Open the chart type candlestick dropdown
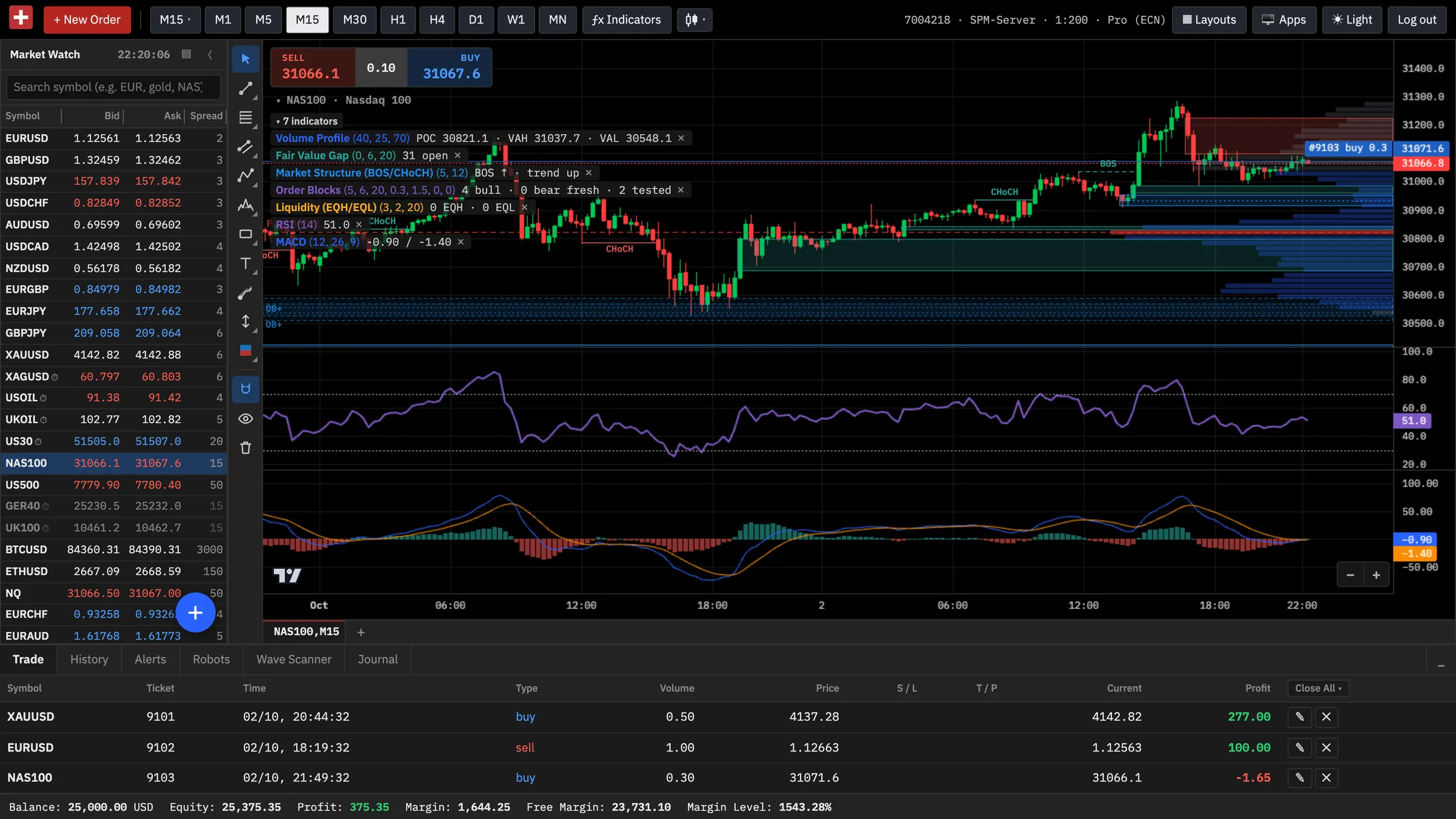1456x819 pixels. [x=695, y=20]
